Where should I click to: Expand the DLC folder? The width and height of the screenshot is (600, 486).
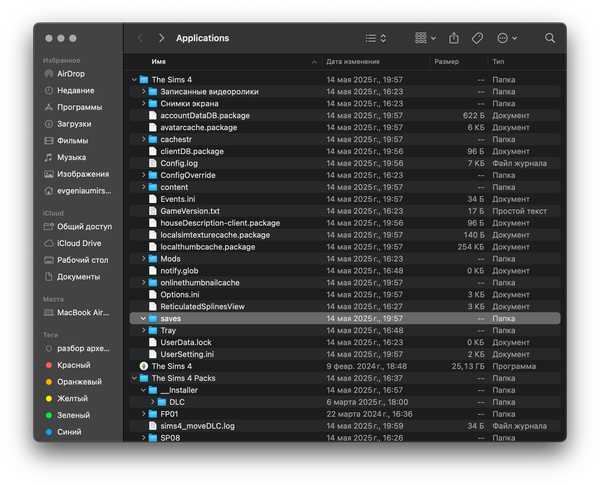pyautogui.click(x=152, y=402)
